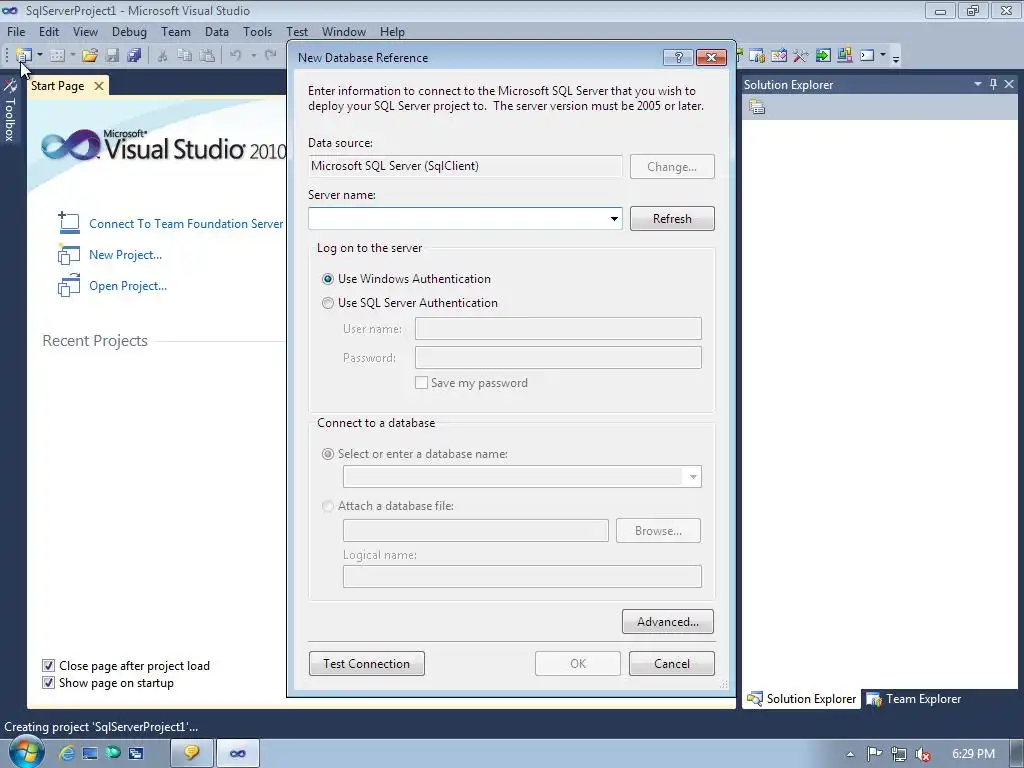Click the Copy toolbar icon
This screenshot has height=768, width=1024.
click(185, 56)
